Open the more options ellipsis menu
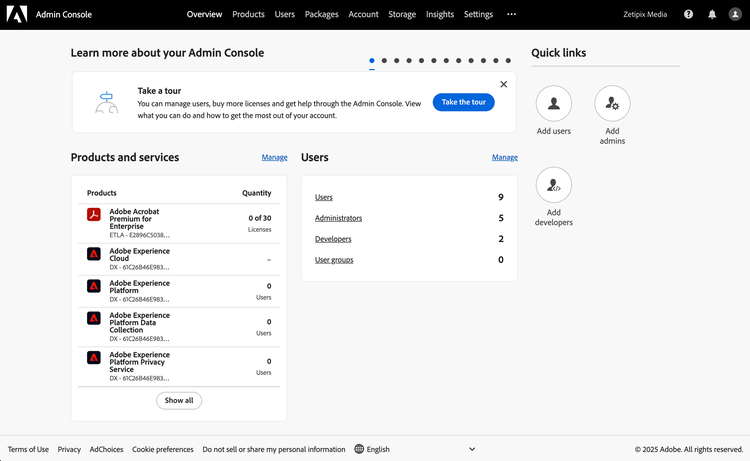Screen dimensions: 750x461 coord(512,14)
